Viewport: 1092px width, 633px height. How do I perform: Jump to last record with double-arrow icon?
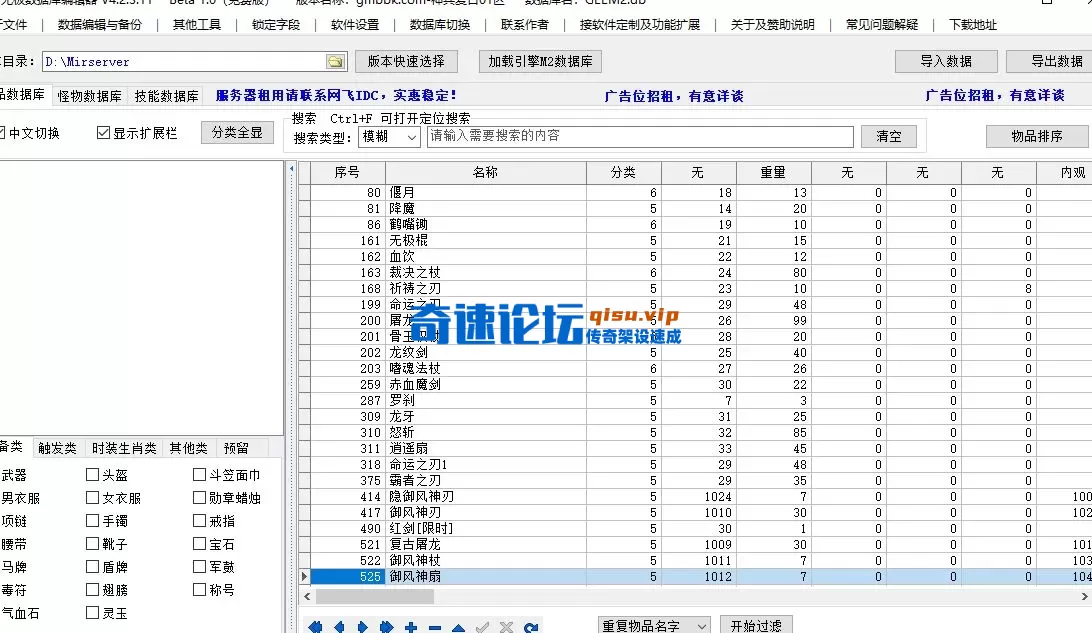click(387, 625)
